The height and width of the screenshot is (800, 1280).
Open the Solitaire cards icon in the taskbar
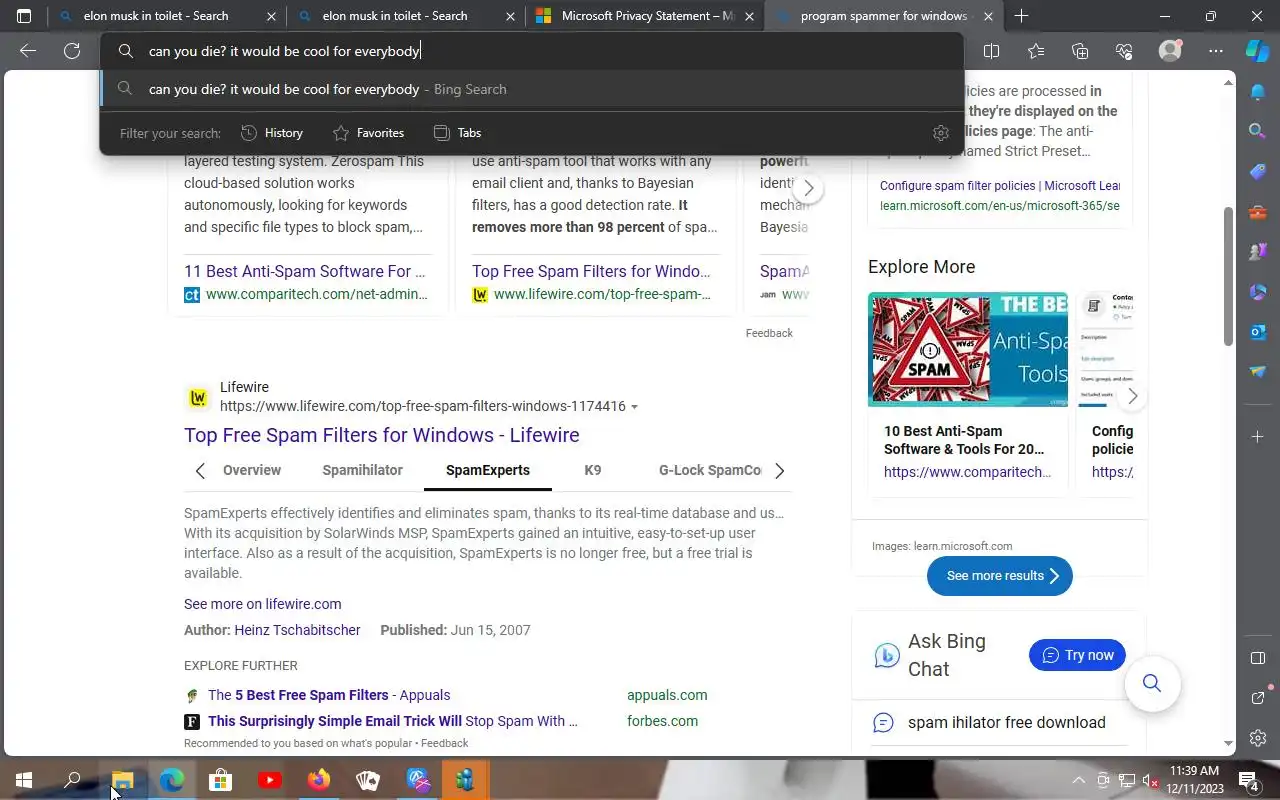coord(368,780)
